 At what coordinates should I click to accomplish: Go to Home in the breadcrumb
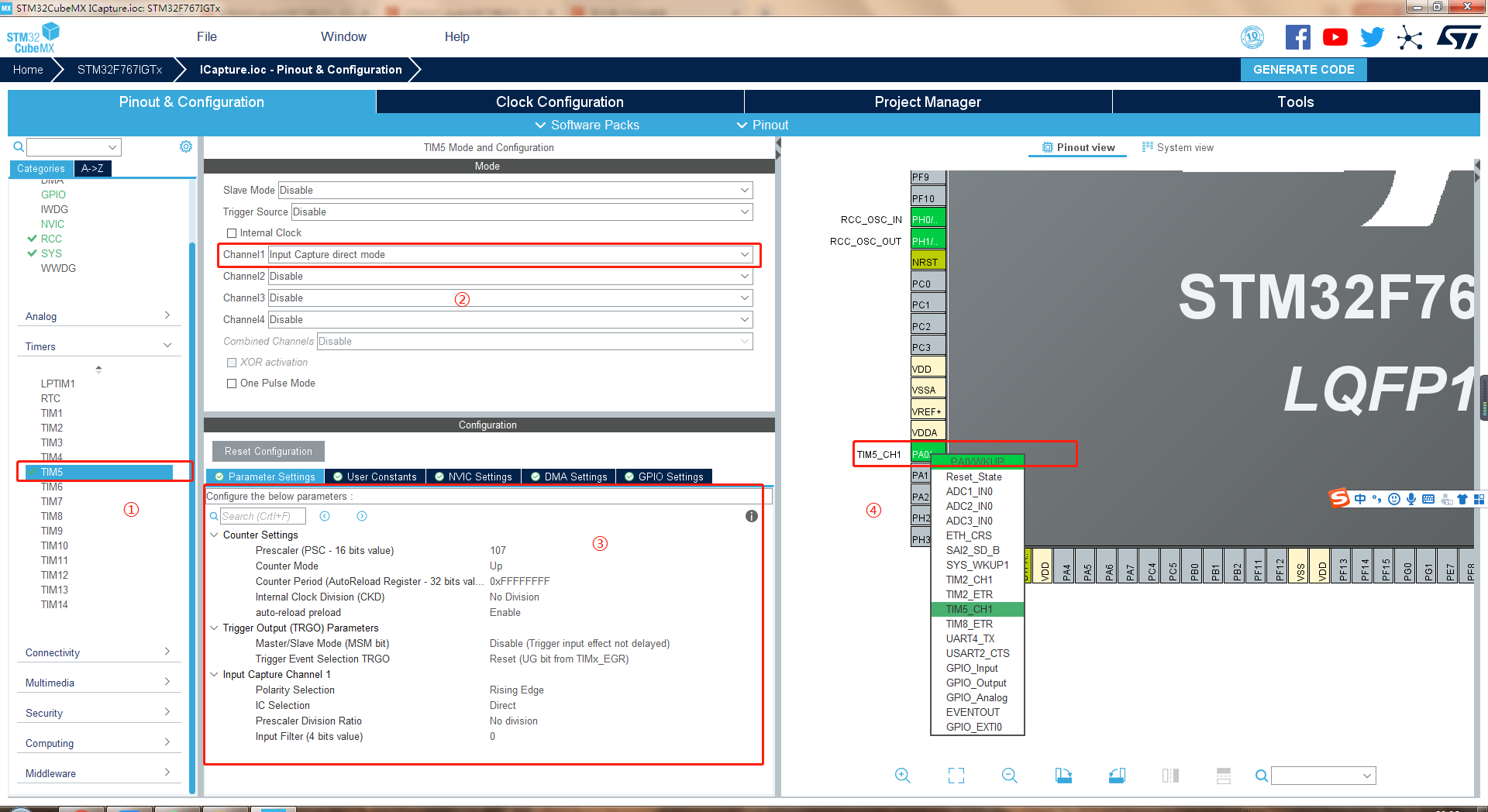click(28, 70)
